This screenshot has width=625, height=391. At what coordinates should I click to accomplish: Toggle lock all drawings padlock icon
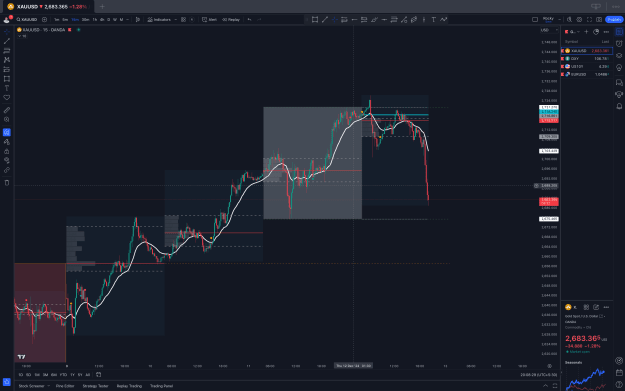pos(7,151)
